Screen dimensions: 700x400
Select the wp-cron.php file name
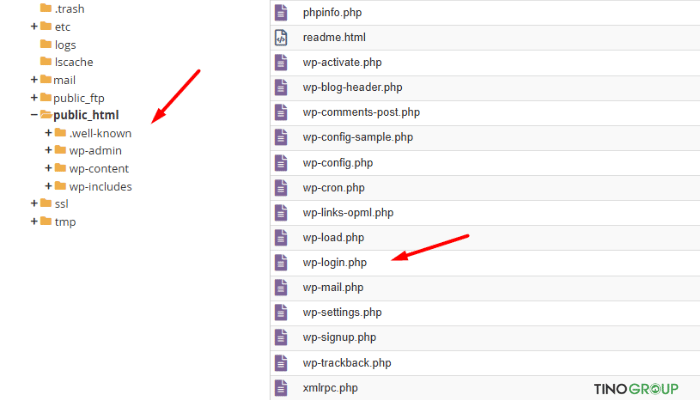tap(333, 188)
